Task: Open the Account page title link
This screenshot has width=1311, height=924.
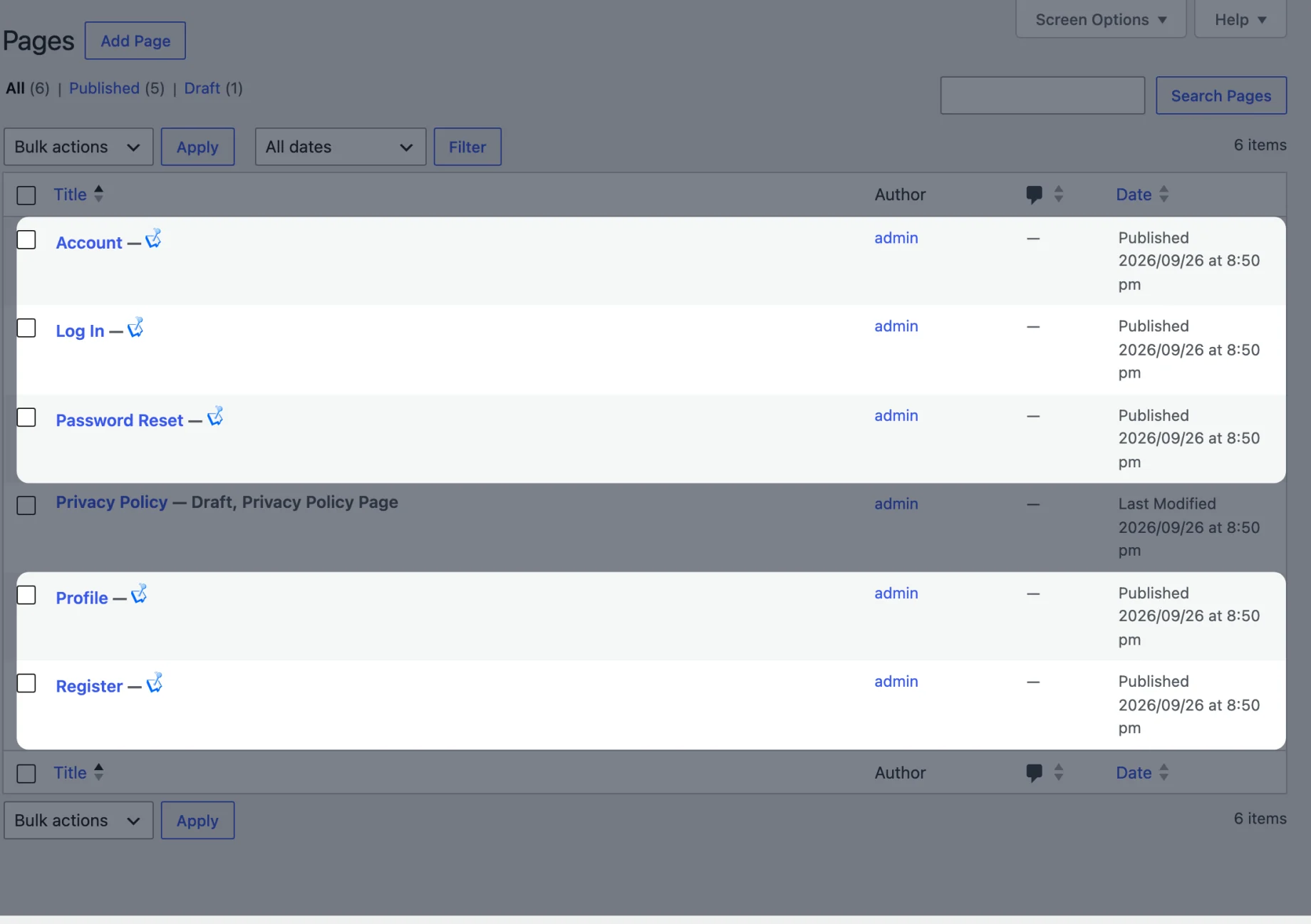Action: pos(89,243)
